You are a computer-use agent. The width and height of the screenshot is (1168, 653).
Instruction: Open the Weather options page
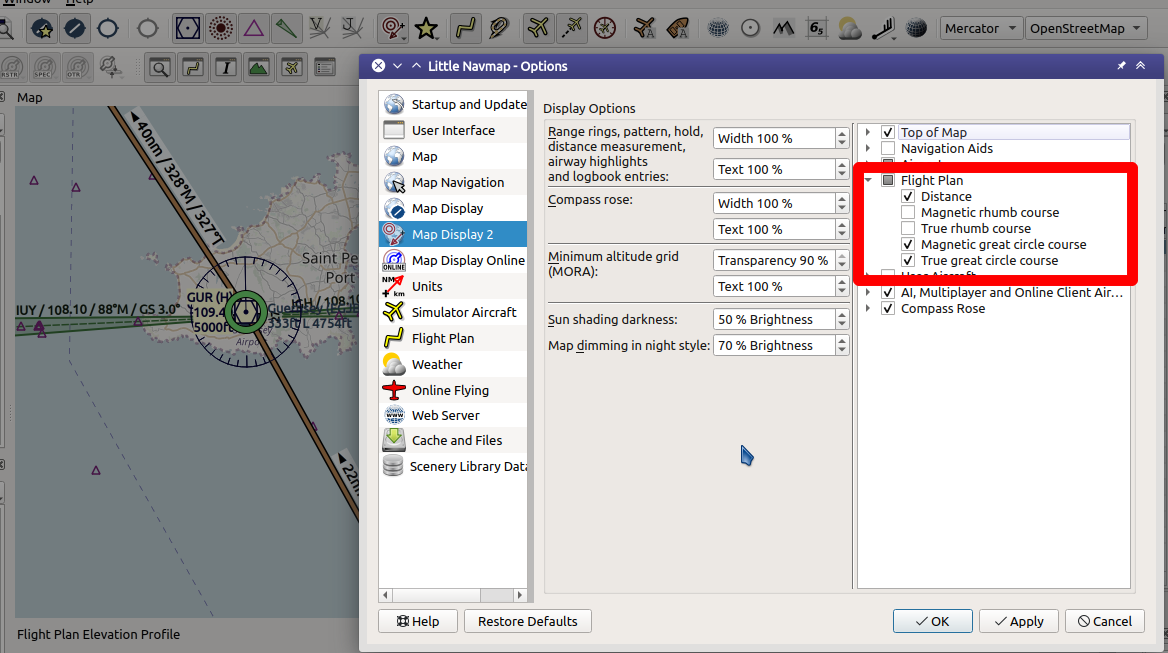453,364
